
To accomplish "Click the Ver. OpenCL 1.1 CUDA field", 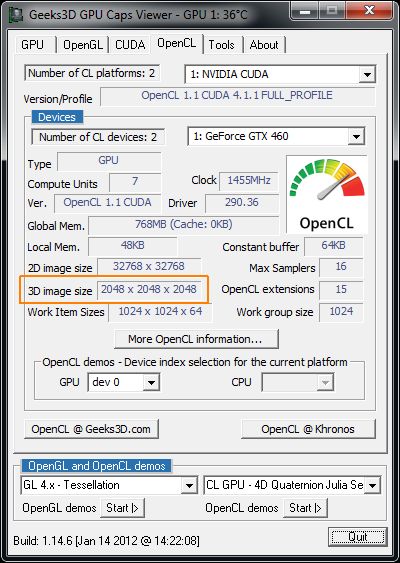I will point(108,203).
